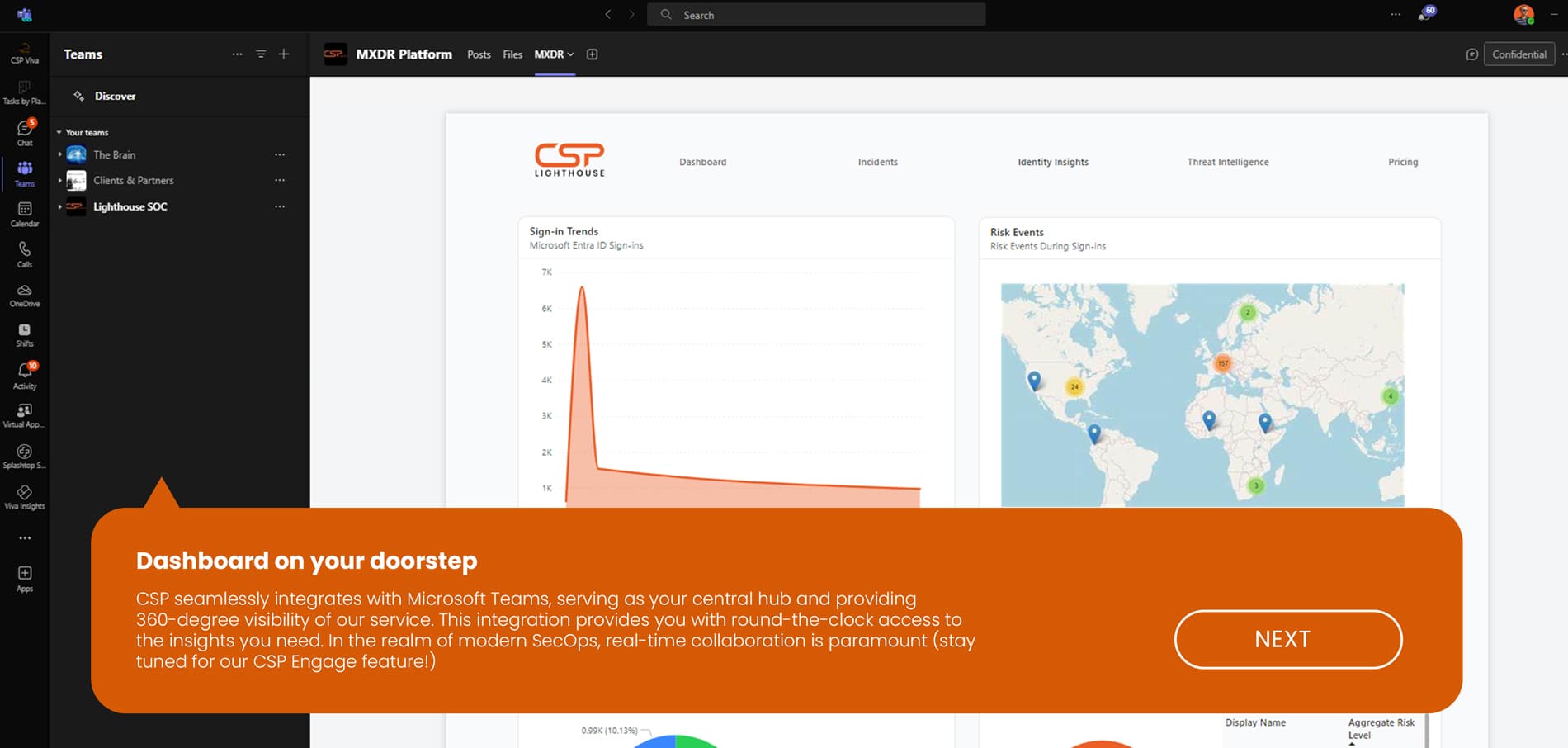
Task: Click the Search box
Action: [816, 15]
